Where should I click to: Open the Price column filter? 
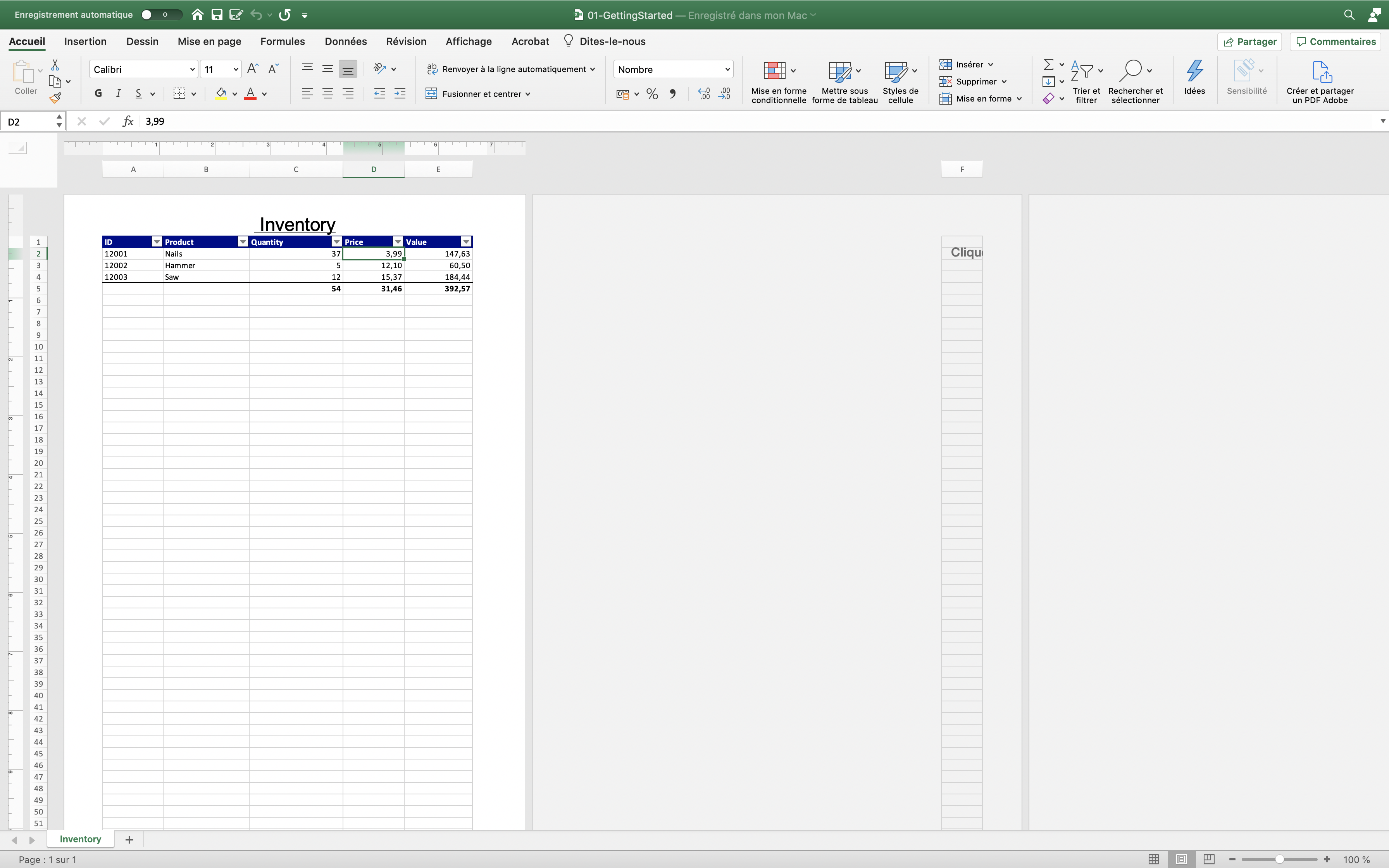pos(397,241)
